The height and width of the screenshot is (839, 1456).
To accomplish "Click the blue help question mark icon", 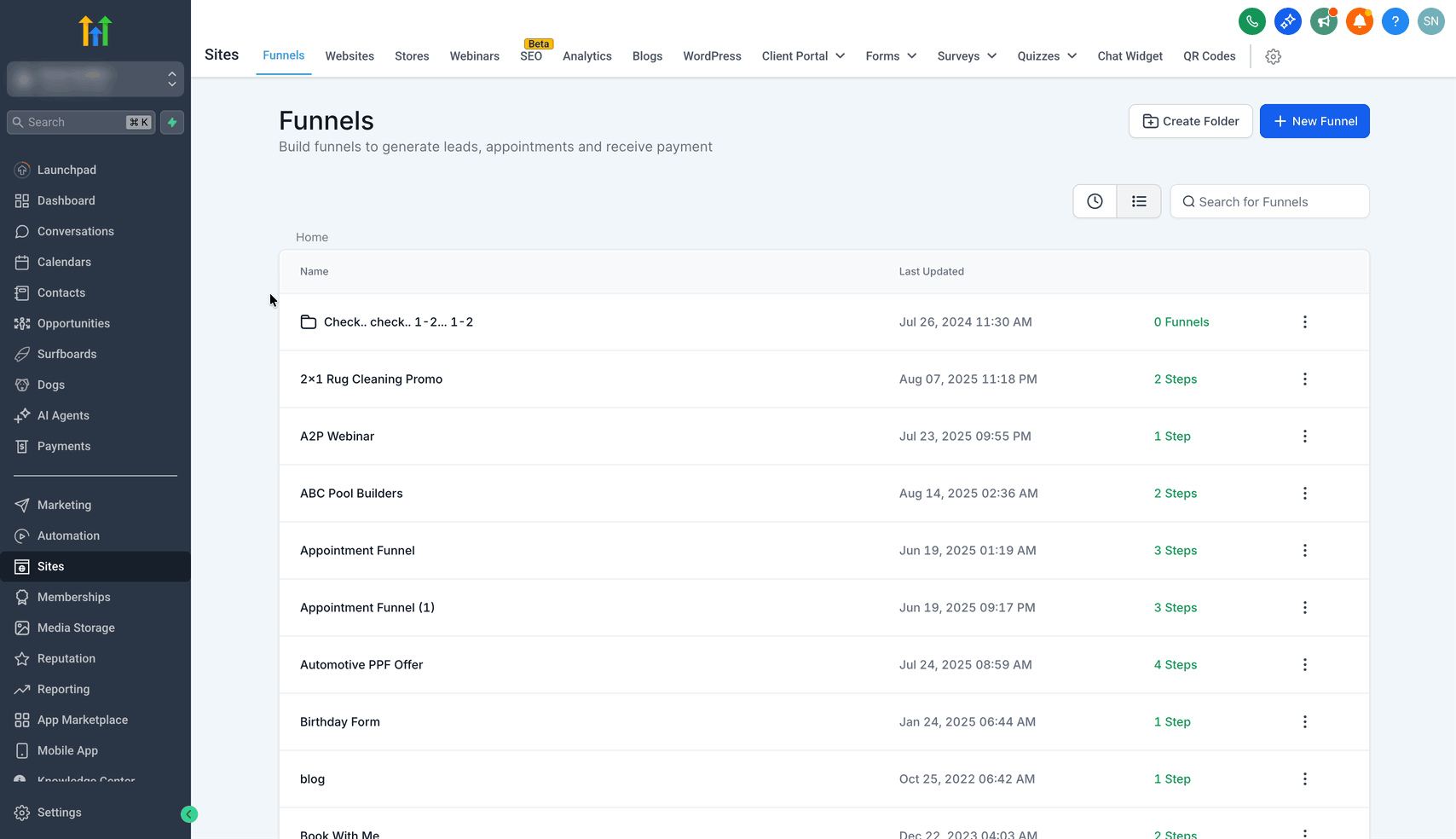I will (1395, 21).
